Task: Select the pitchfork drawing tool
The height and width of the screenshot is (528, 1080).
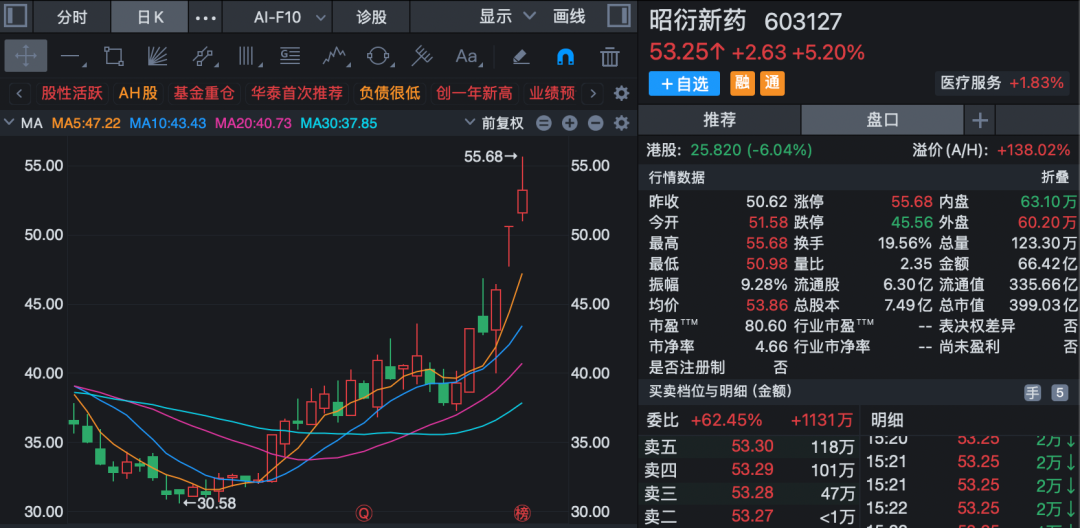Action: 422,56
